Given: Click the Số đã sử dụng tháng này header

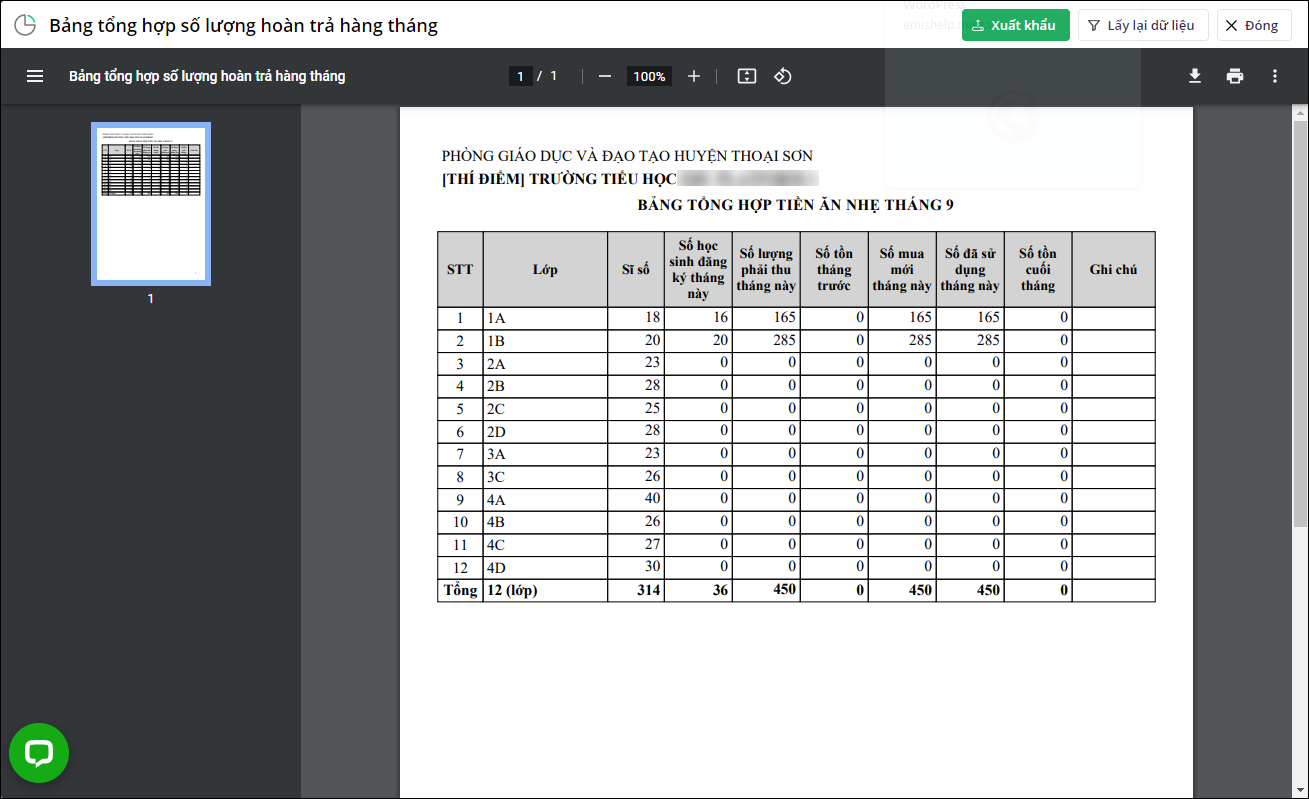Looking at the screenshot, I should coord(970,269).
